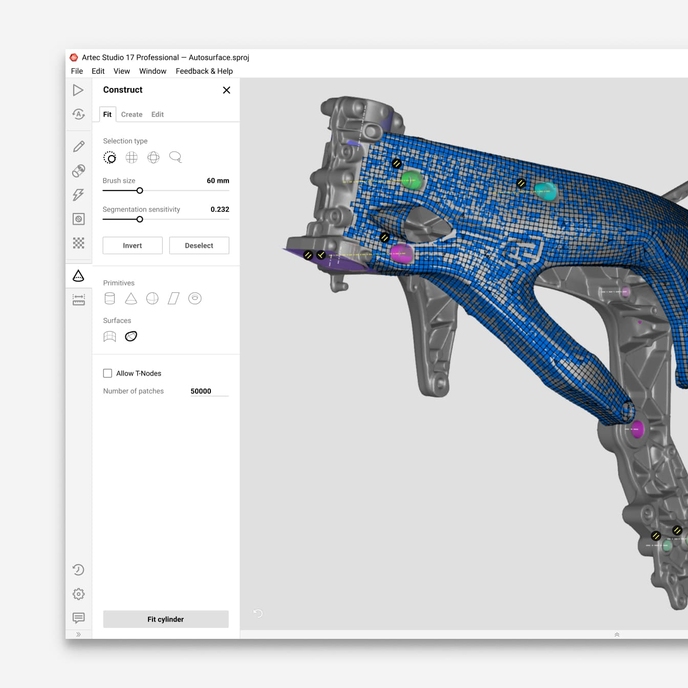This screenshot has height=688, width=688.
Task: Select the cylinder primitive
Action: (110, 298)
